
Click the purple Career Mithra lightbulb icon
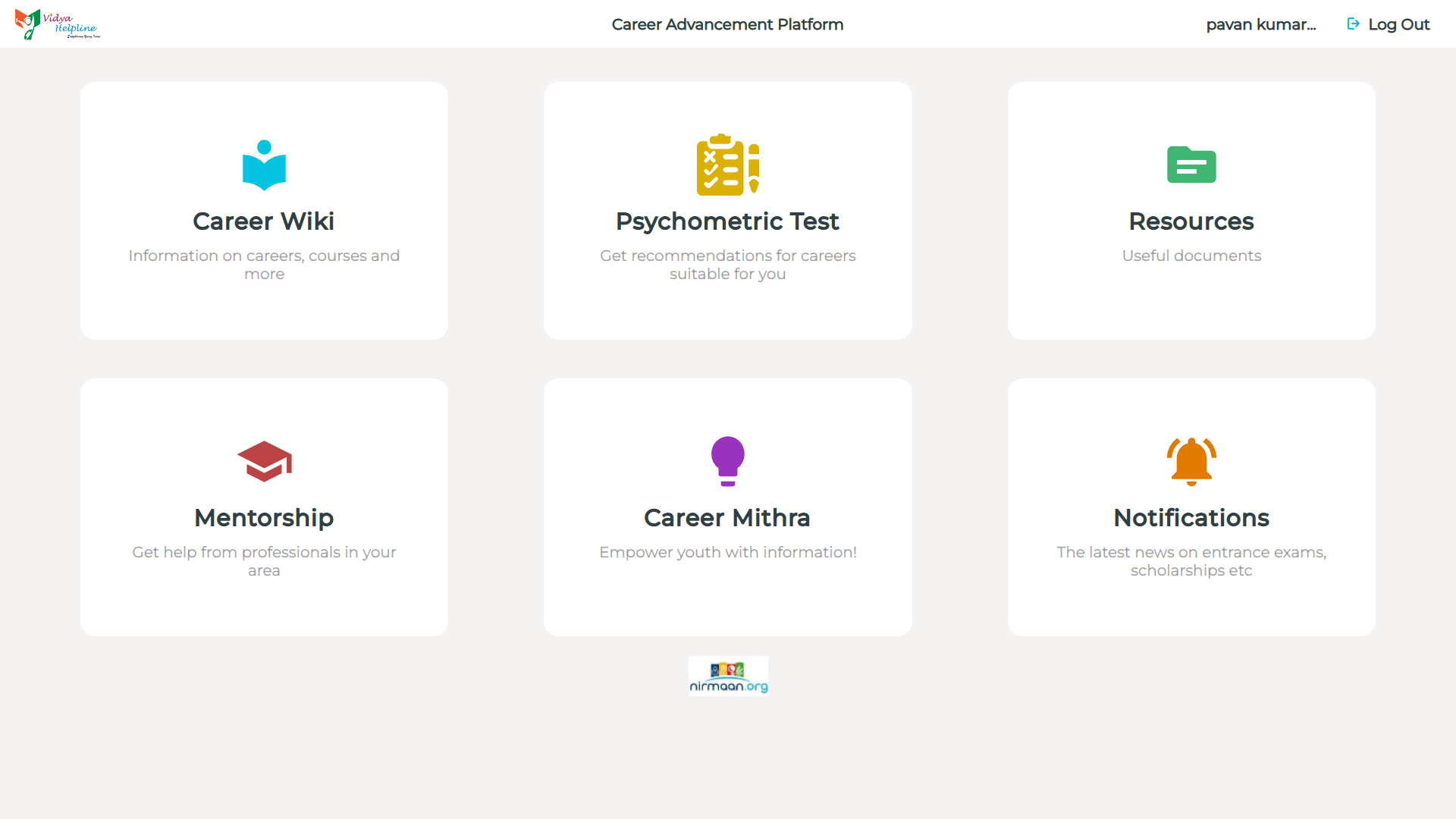[x=727, y=461]
